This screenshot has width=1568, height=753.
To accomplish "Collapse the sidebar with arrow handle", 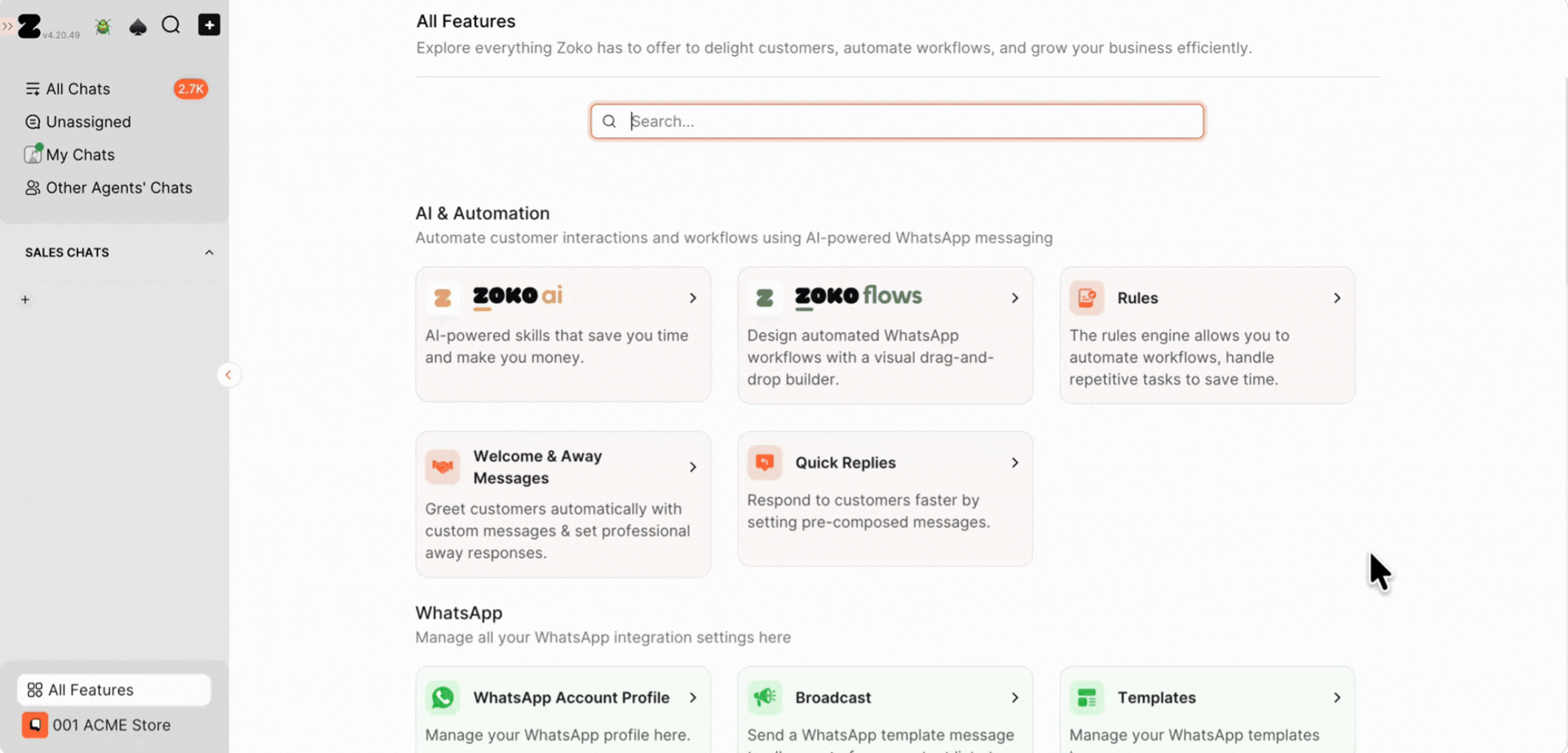I will tap(228, 375).
